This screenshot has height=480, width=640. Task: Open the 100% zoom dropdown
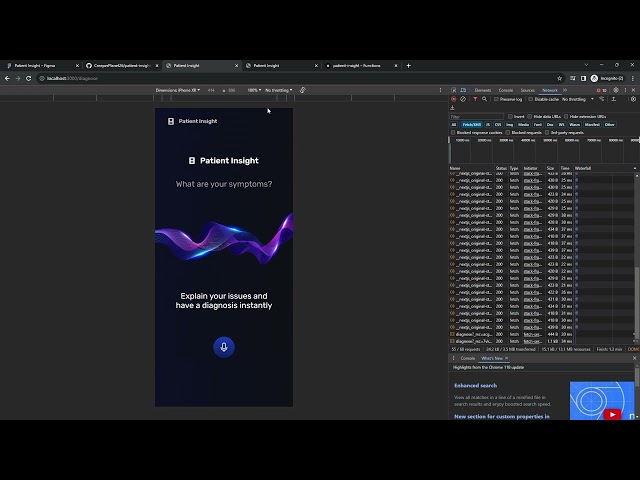point(254,90)
